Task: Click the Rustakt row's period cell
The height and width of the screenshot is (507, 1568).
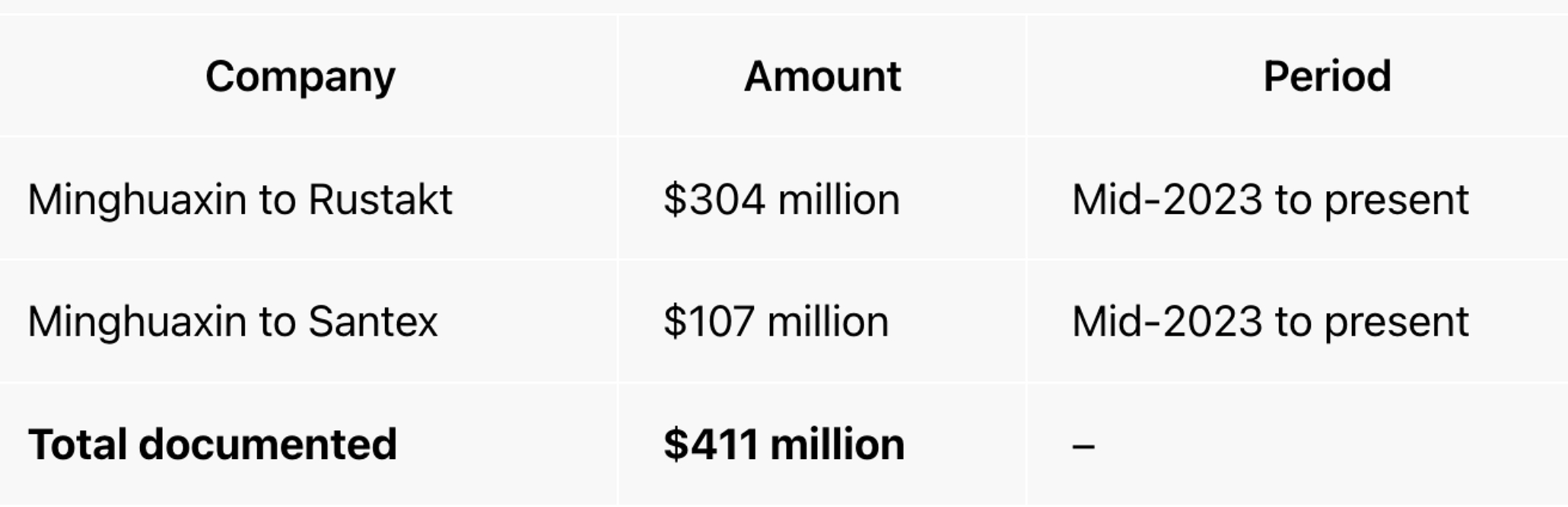Action: [1270, 200]
